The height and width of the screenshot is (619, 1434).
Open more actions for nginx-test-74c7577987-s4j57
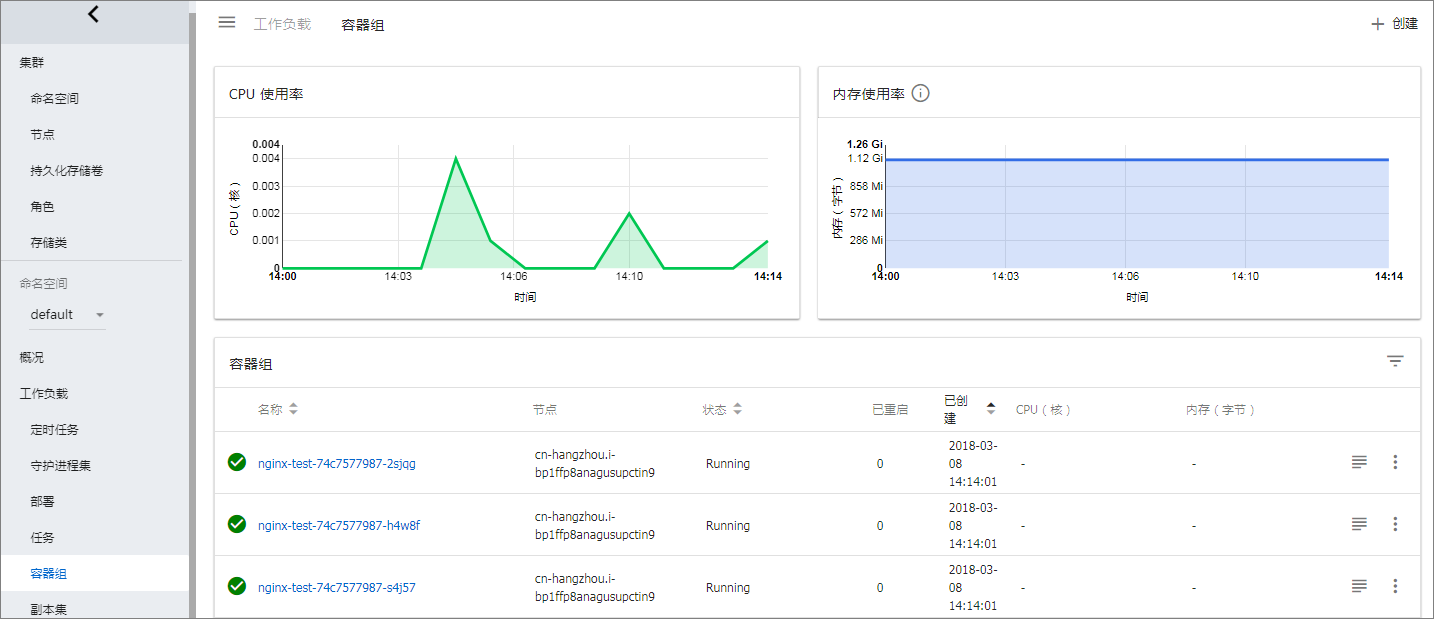pyautogui.click(x=1395, y=586)
